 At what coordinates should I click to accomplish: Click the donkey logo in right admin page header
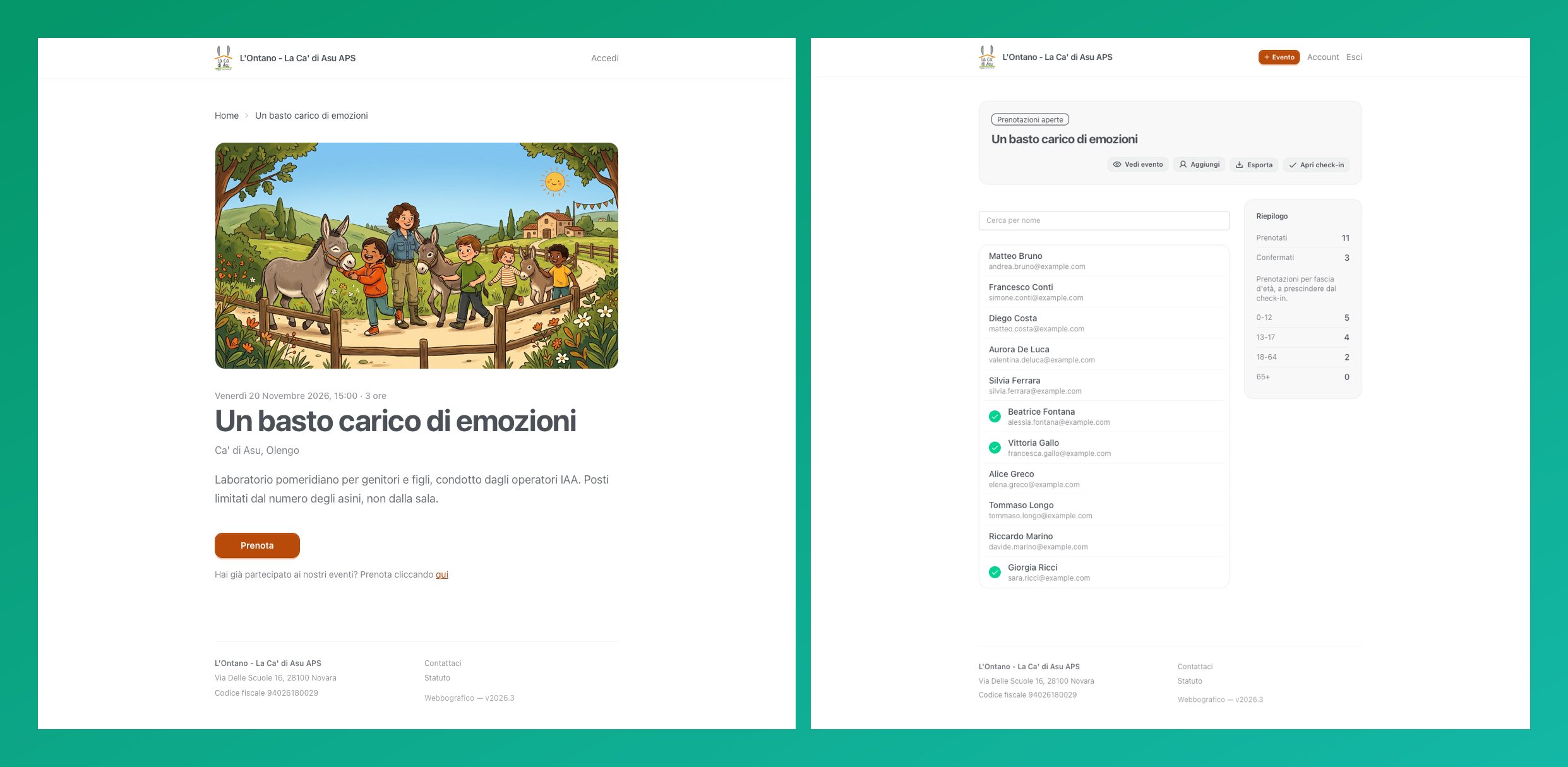point(987,57)
